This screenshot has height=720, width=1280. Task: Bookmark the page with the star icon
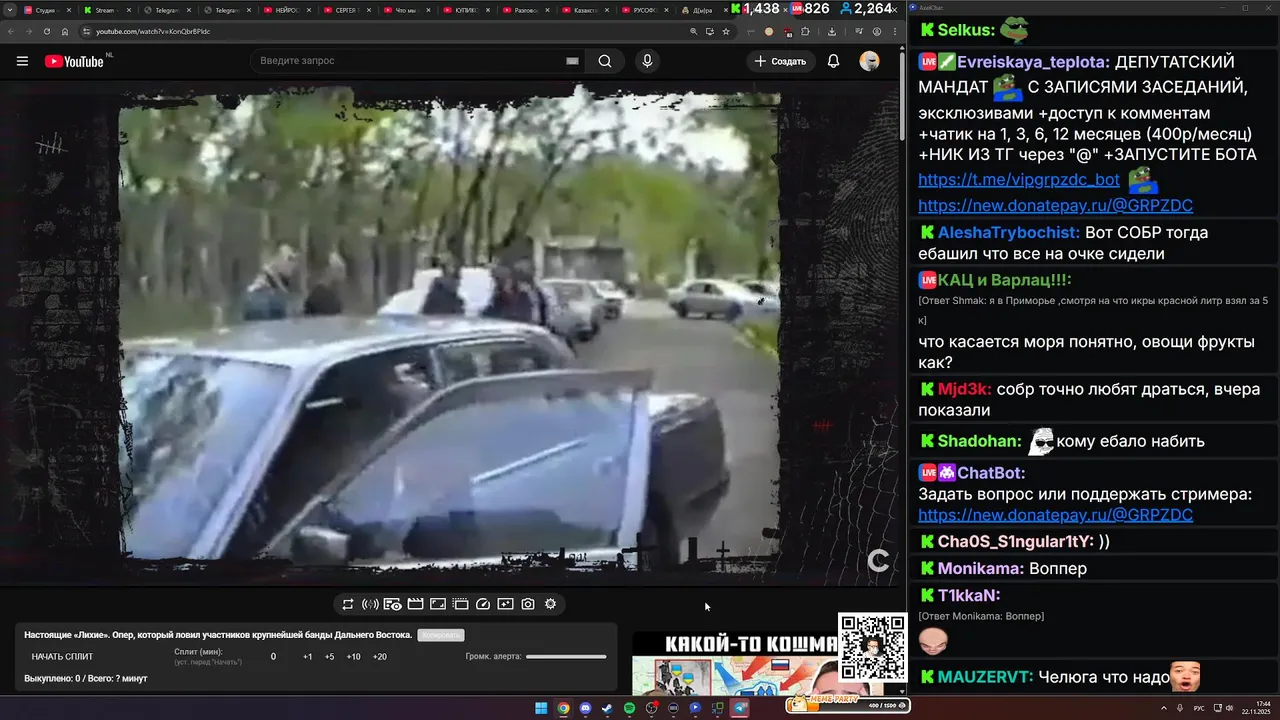(x=726, y=31)
